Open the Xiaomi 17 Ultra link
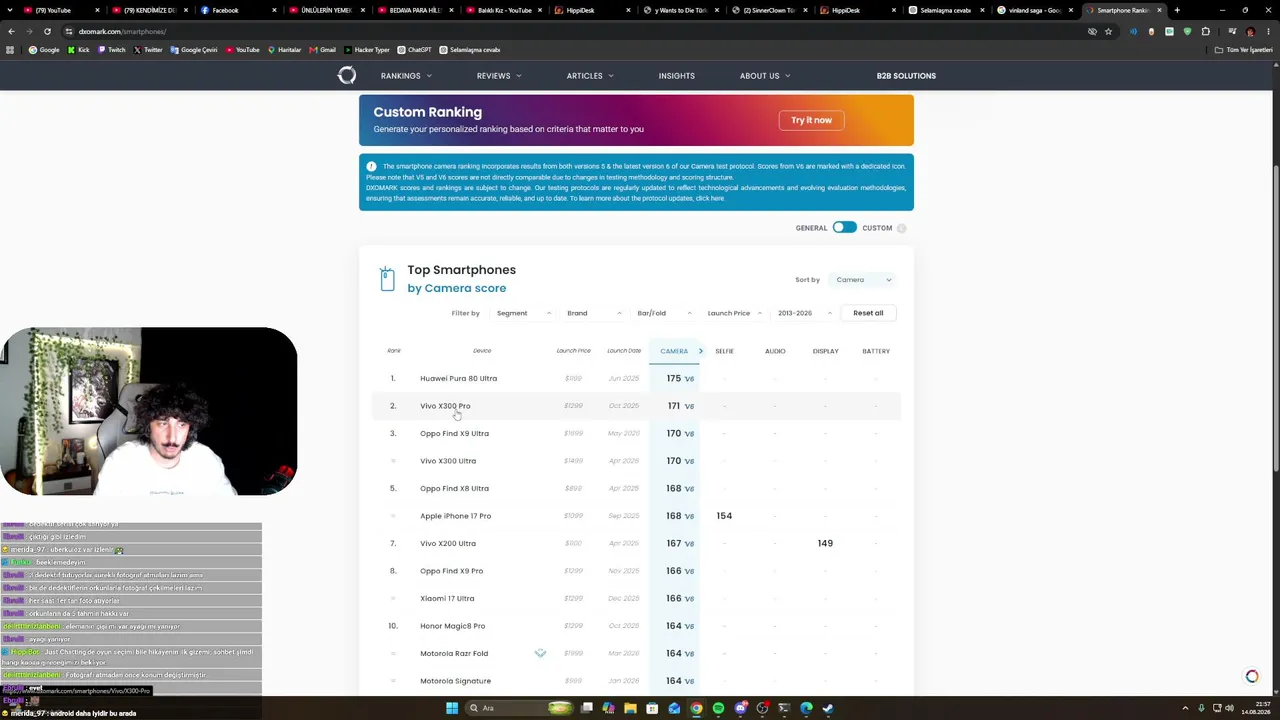The image size is (1280, 720). click(447, 599)
